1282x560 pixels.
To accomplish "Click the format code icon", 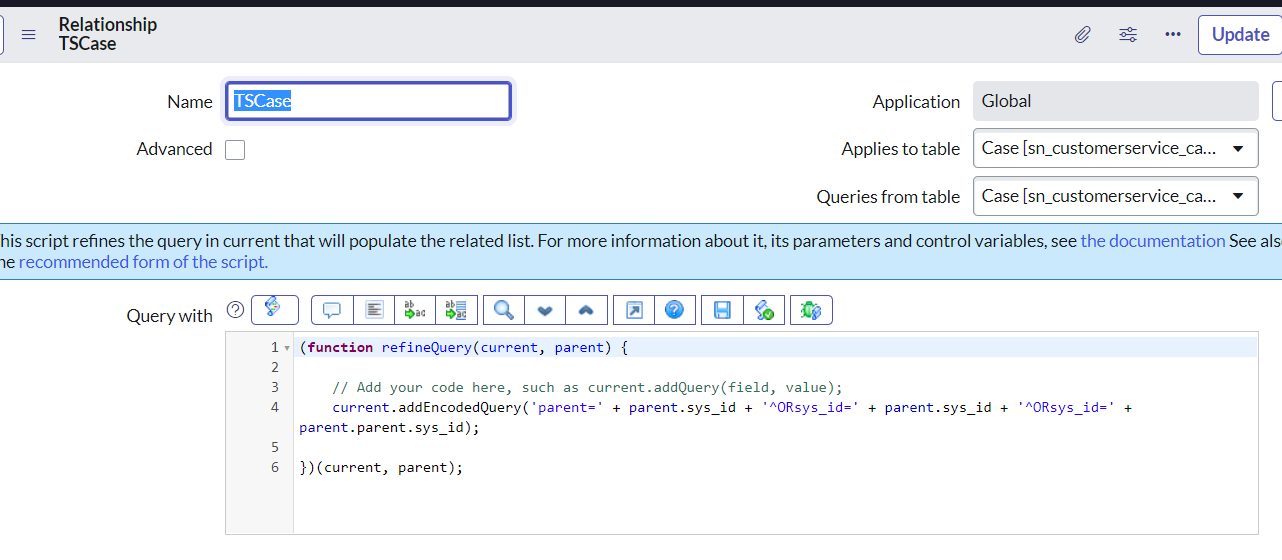I will (374, 311).
